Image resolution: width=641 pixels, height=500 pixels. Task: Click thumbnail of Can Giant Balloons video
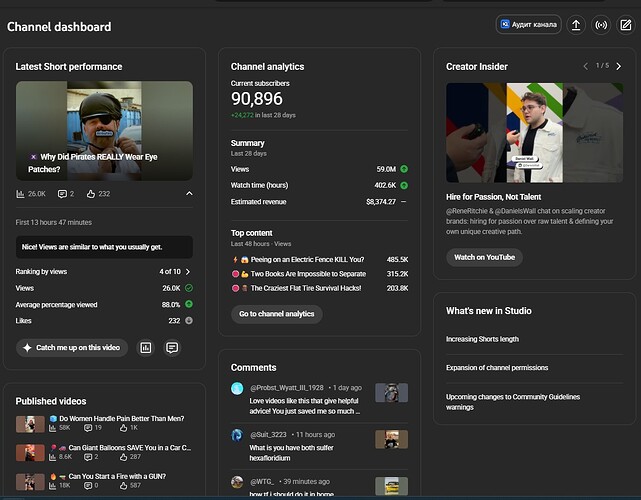coord(30,453)
